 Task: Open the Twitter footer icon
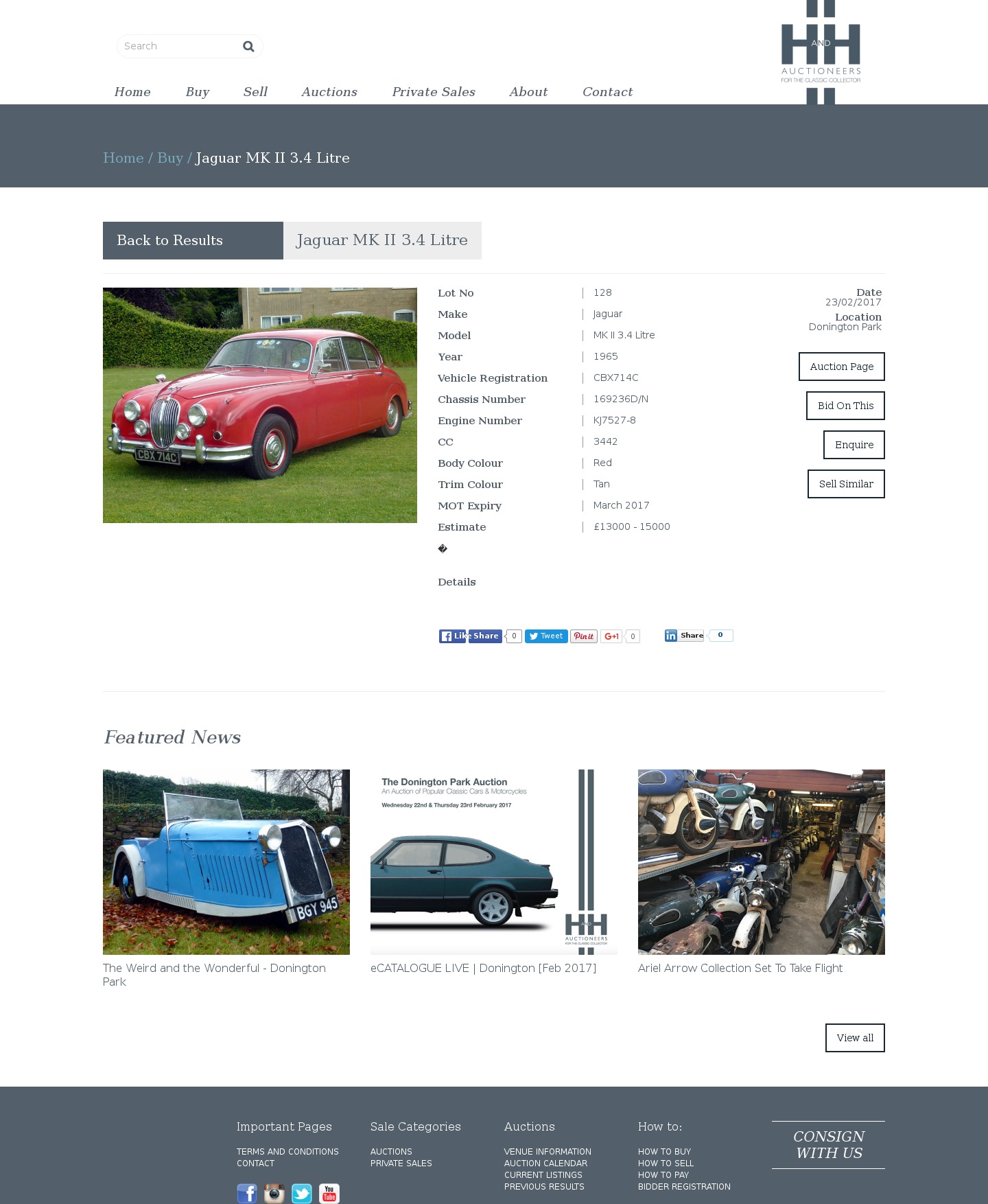(302, 1194)
